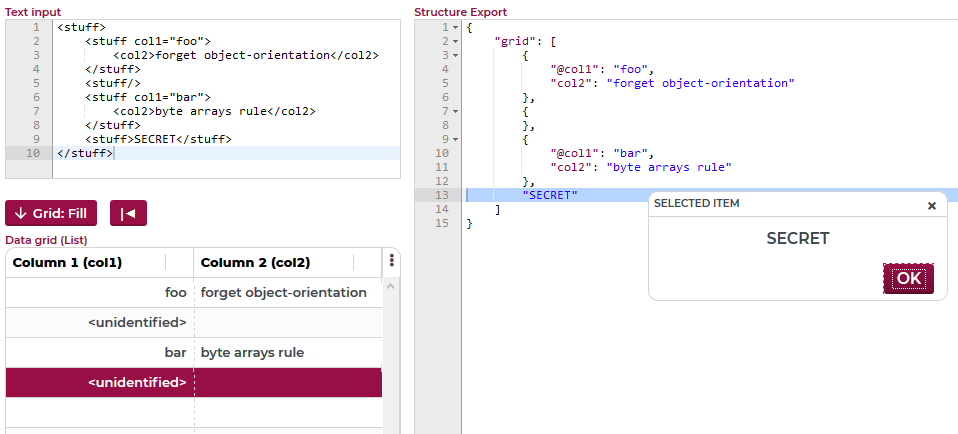Click the "bar" cell in the data grid
The height and width of the screenshot is (434, 958).
[x=100, y=353]
